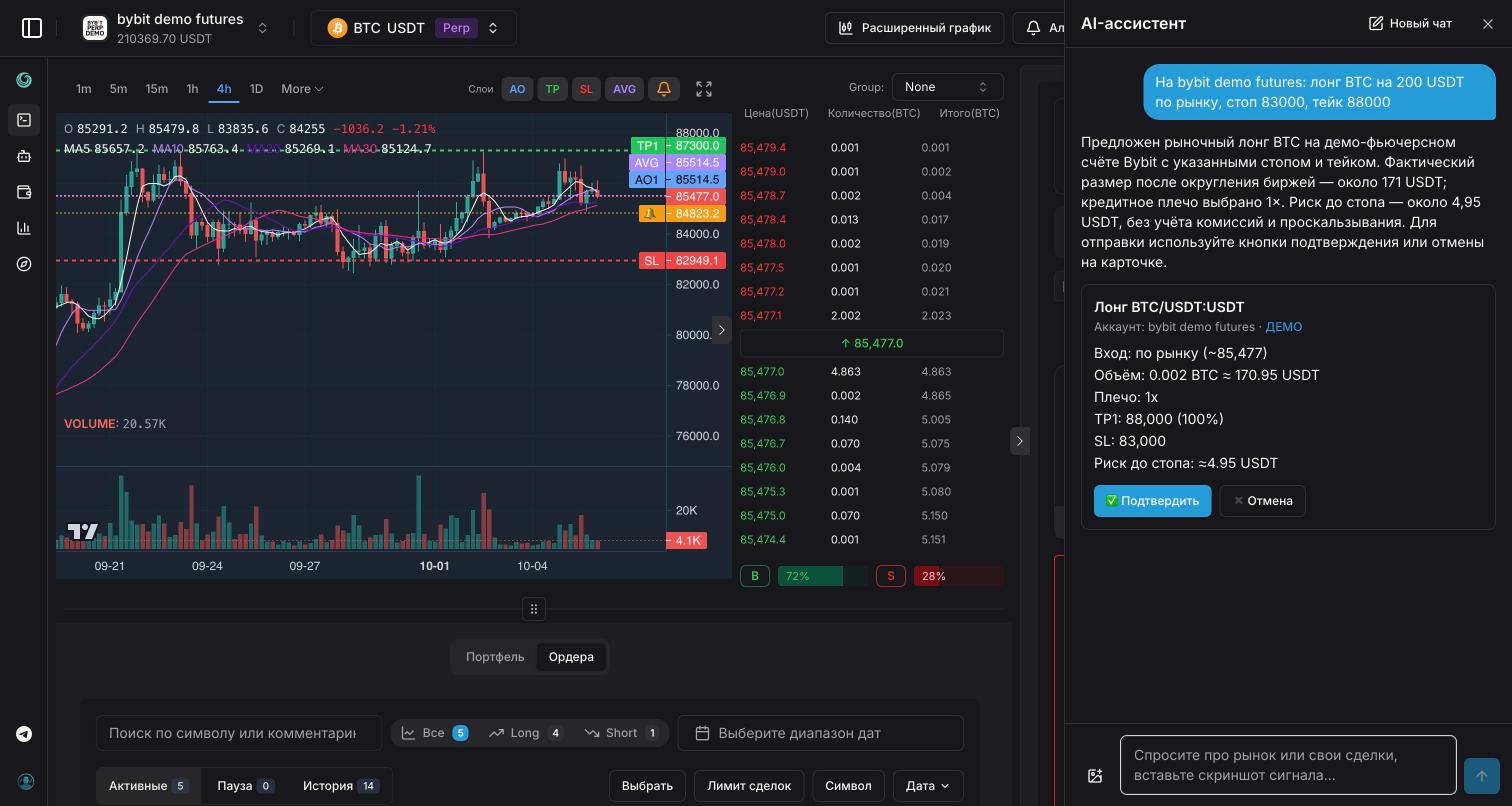This screenshot has width=1512, height=806.
Task: Click the home logo icon in sidebar
Action: tap(24, 80)
